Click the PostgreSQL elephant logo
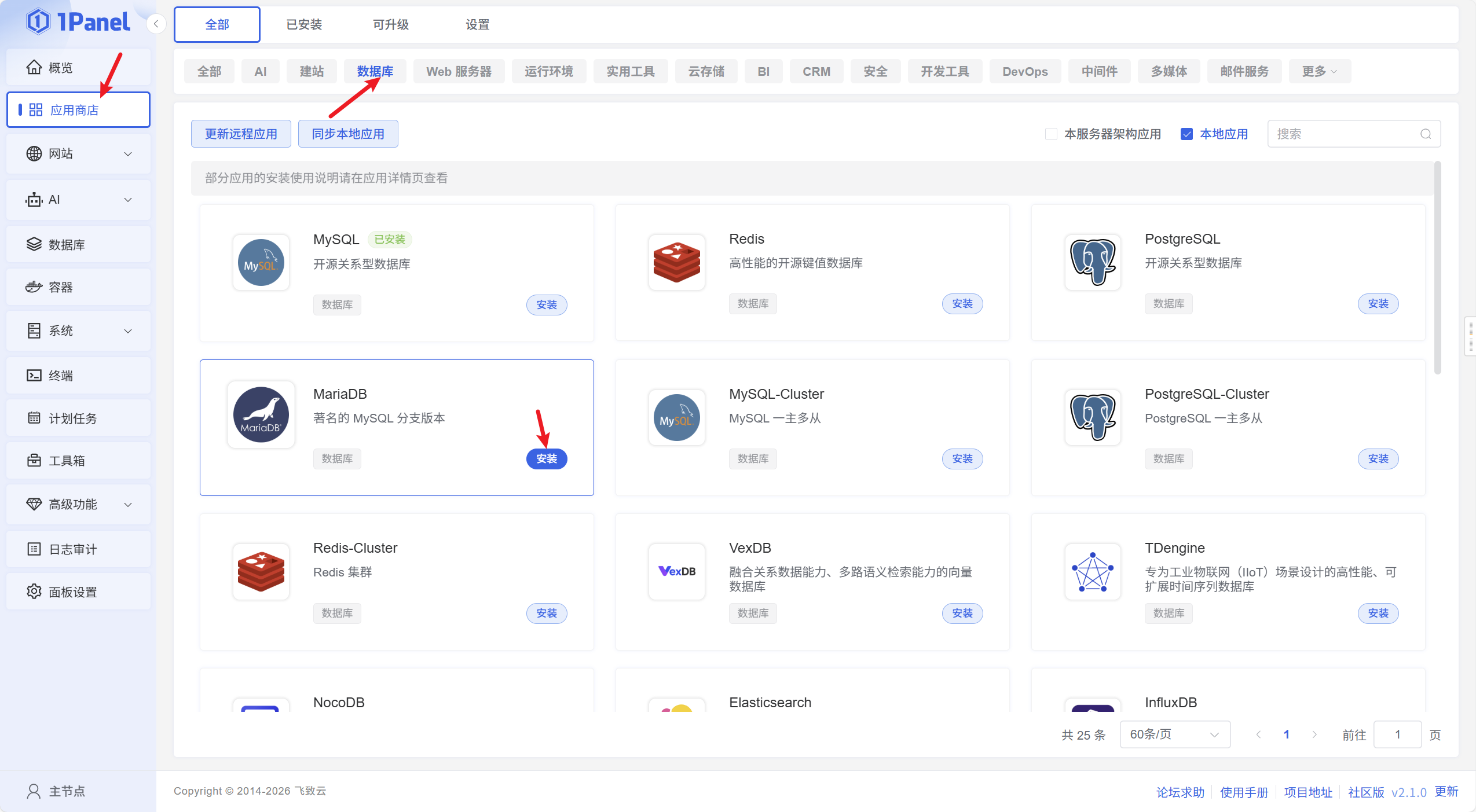 pyautogui.click(x=1092, y=262)
